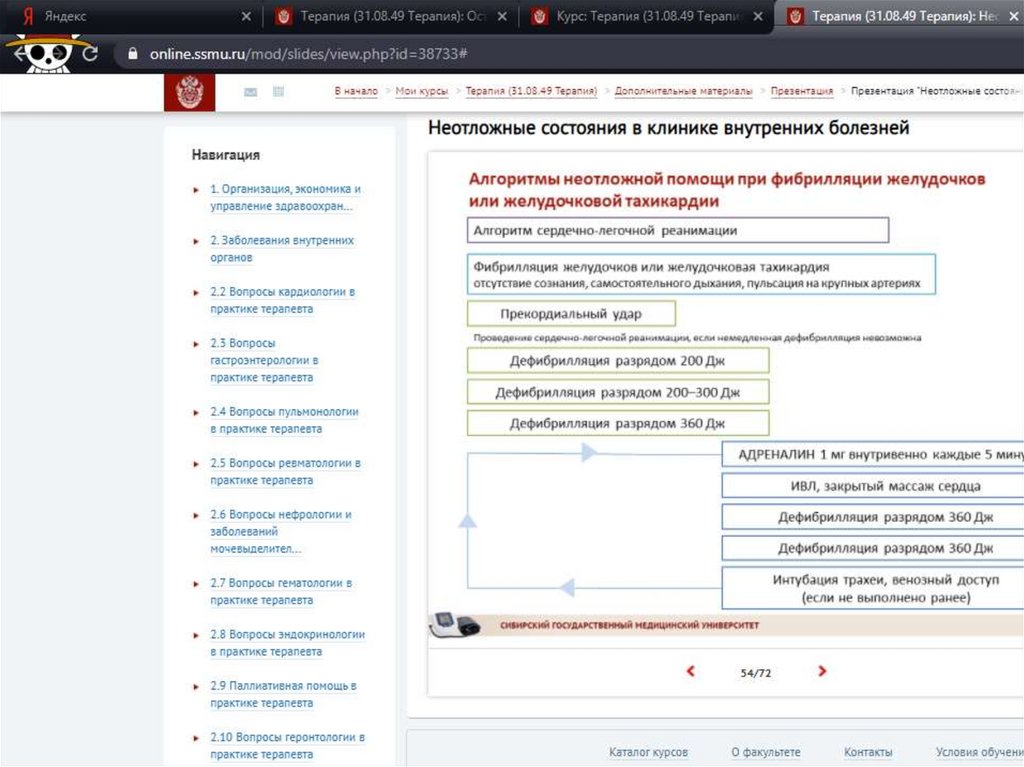Open '2.7 Вопросы гематологии' navigation item
The height and width of the screenshot is (767, 1024).
[x=281, y=591]
